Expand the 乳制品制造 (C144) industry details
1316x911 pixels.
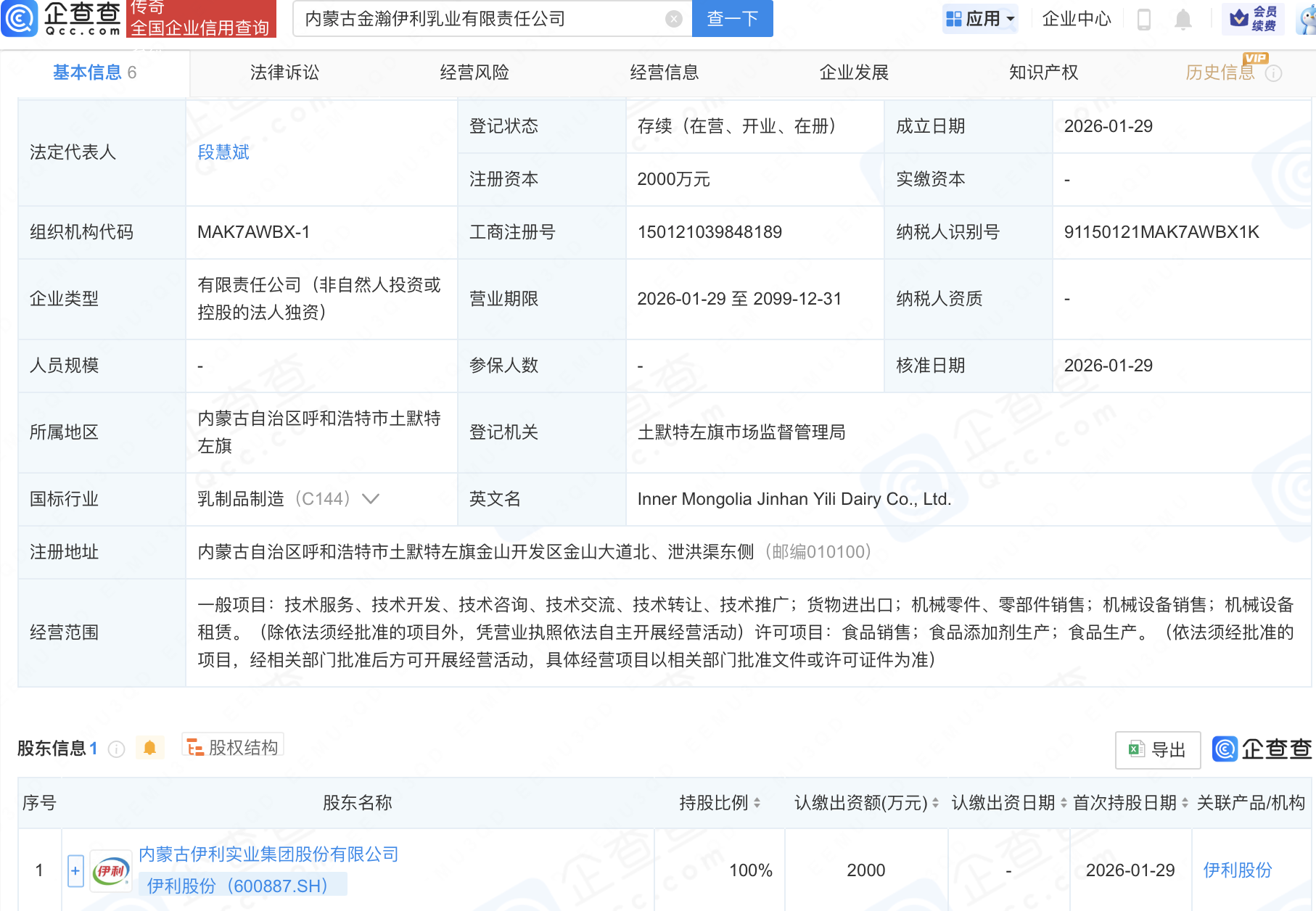click(371, 499)
